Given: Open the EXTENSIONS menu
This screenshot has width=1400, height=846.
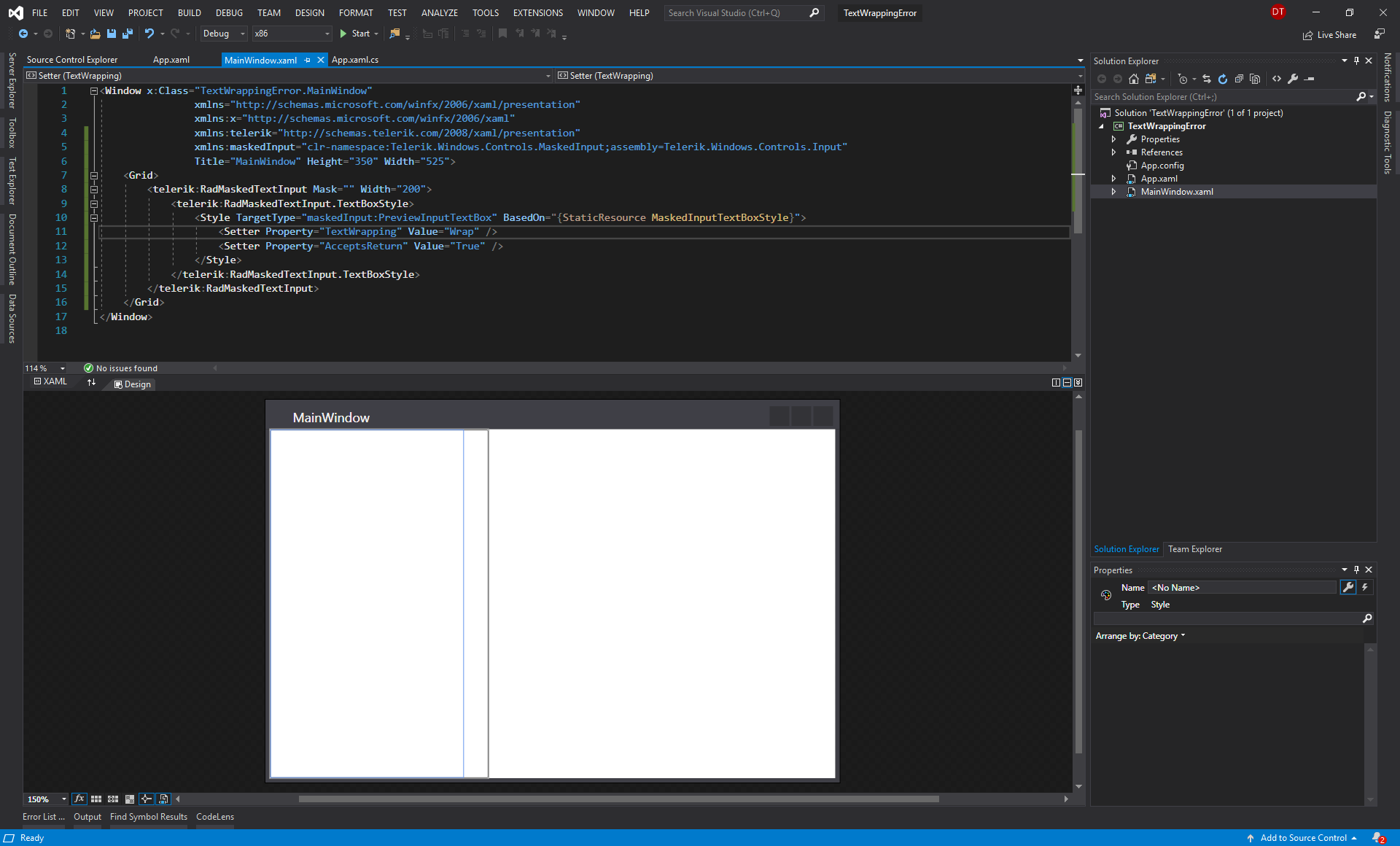Looking at the screenshot, I should click(537, 13).
